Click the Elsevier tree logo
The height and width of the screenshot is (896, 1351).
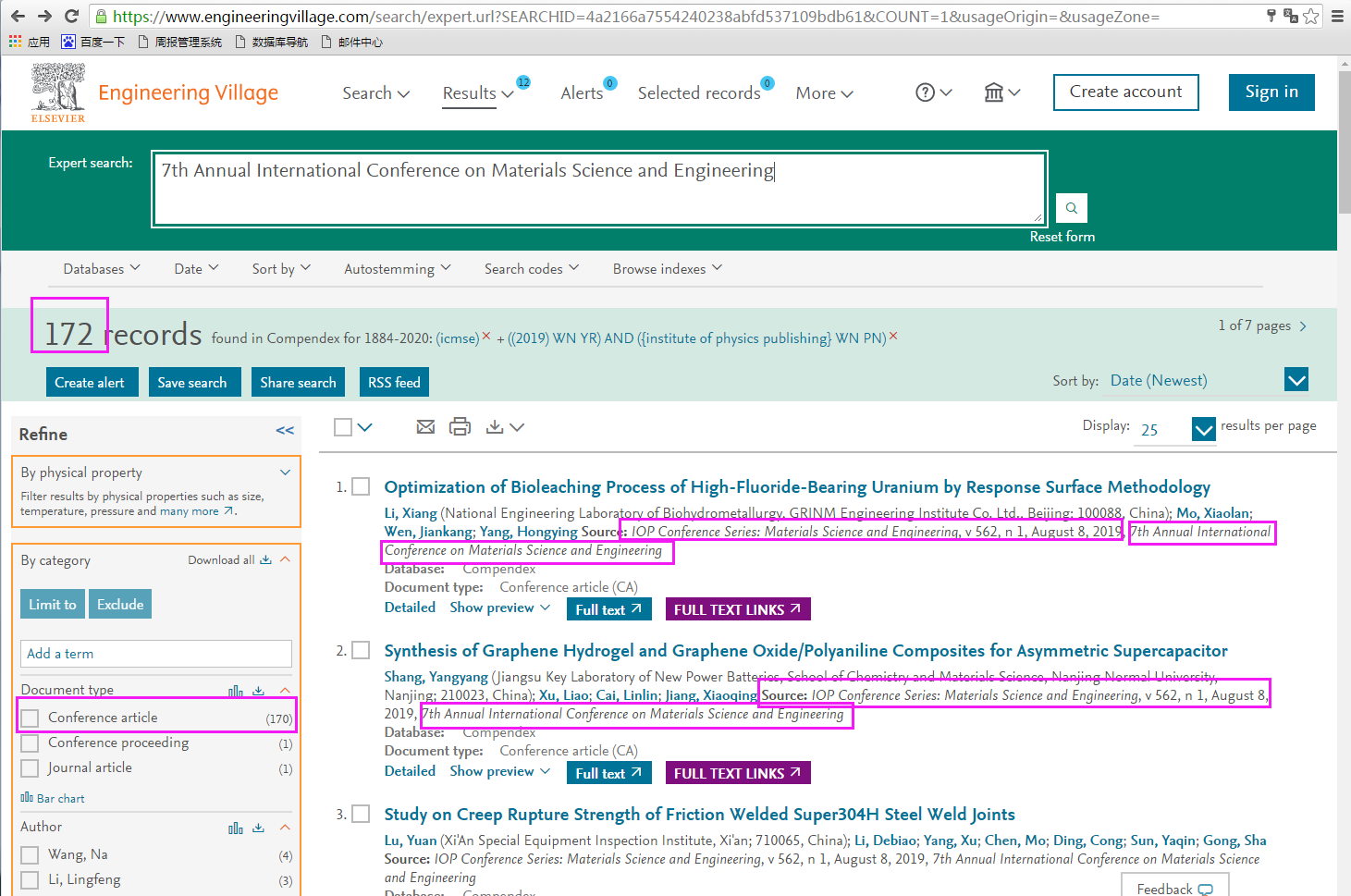pos(58,92)
